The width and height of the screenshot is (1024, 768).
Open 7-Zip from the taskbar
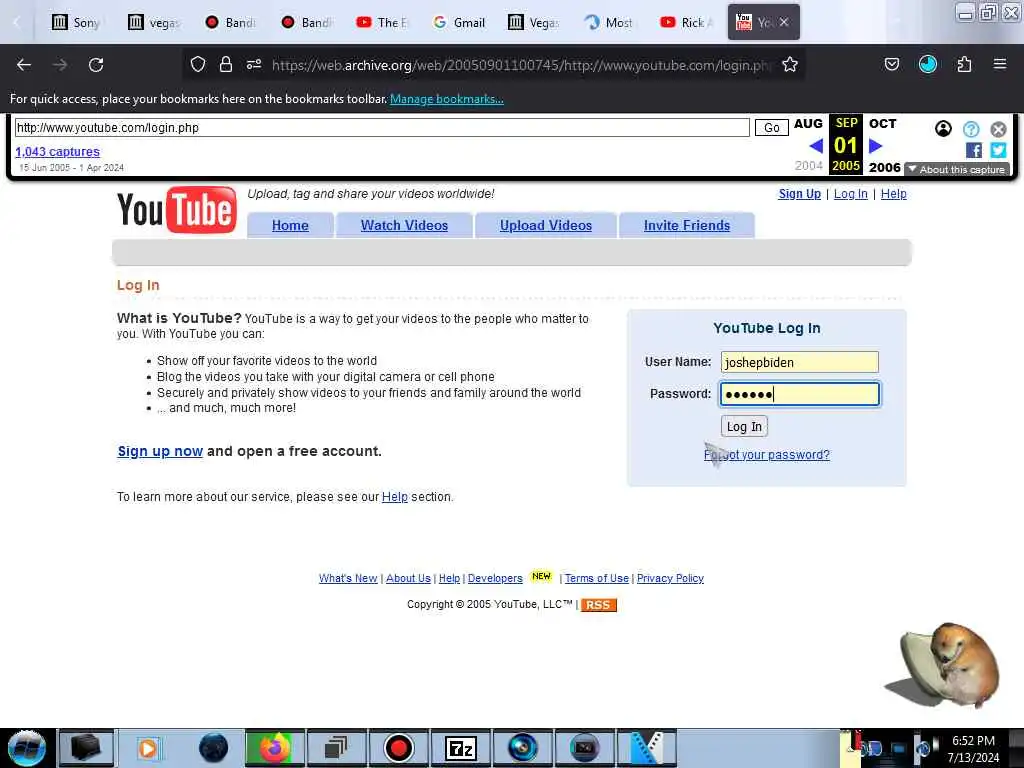[x=461, y=748]
